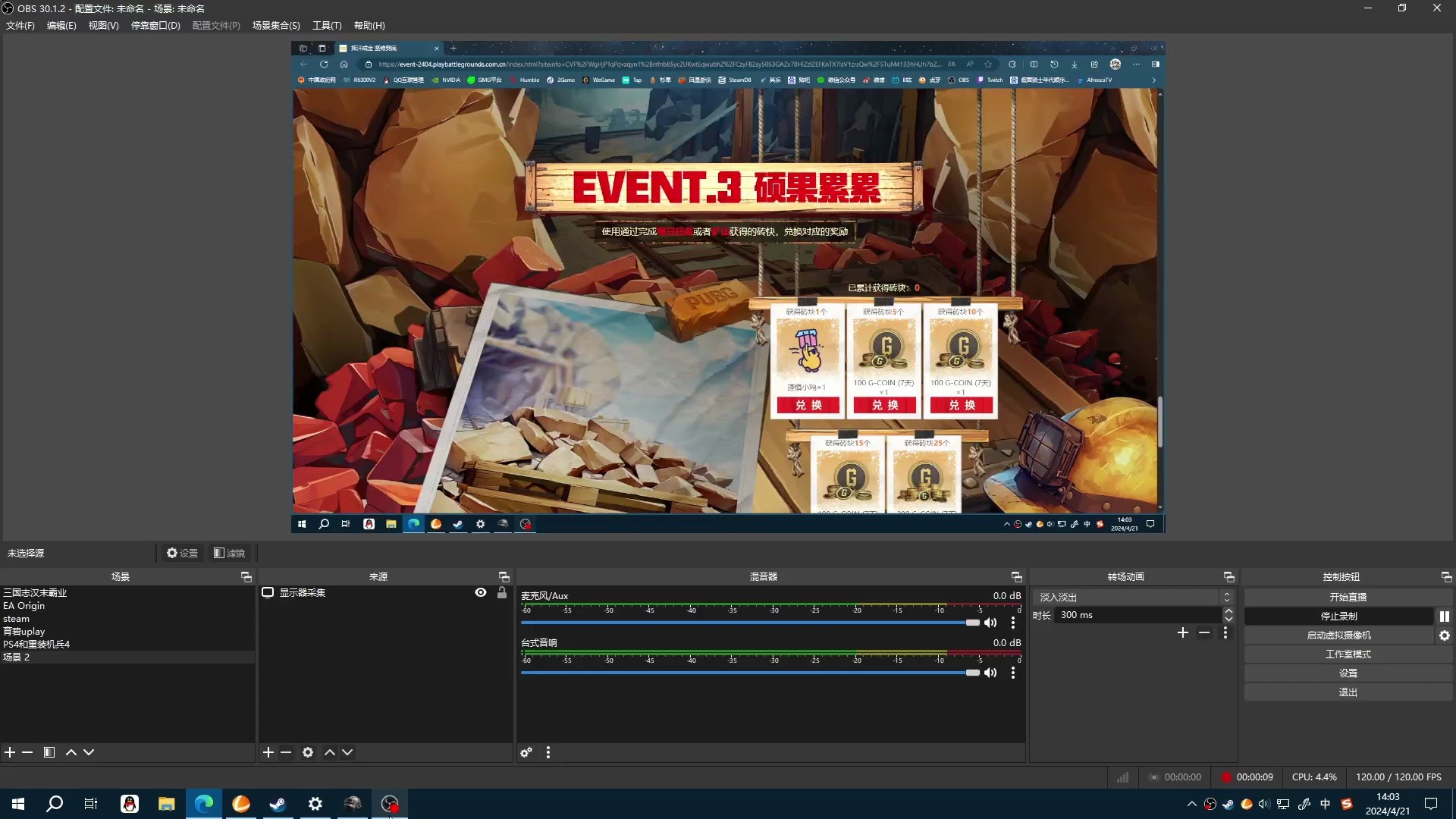Click 启动虚拟摄像机 button
The image size is (1456, 819).
1339,635
